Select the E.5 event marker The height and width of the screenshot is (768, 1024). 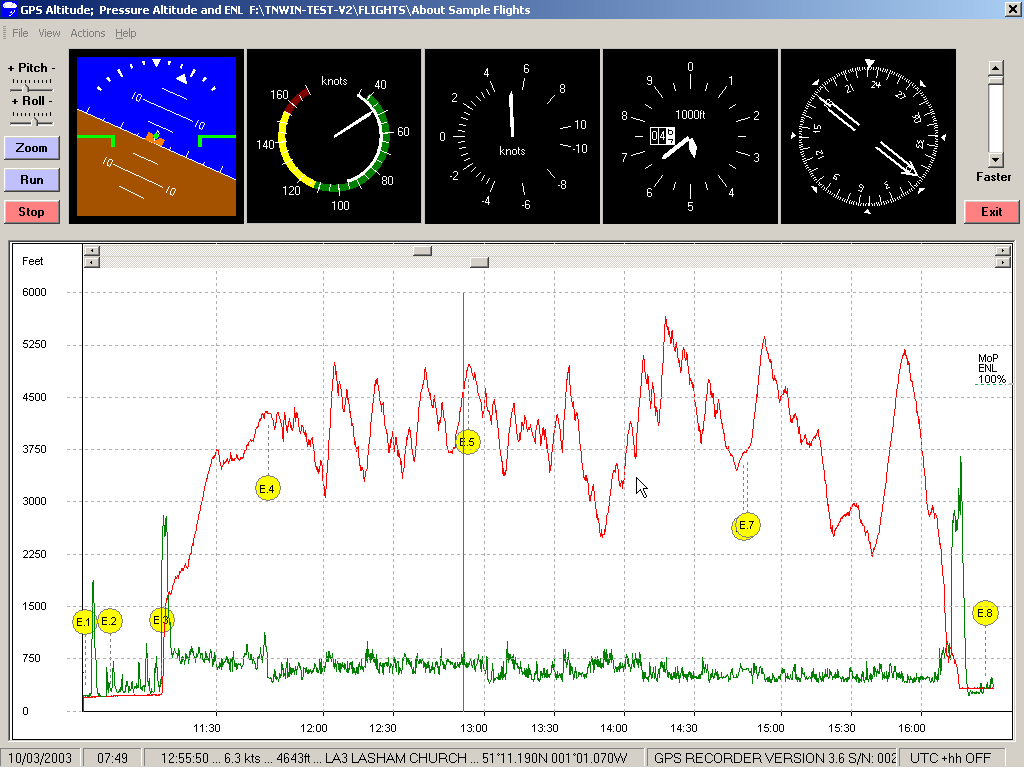[x=467, y=442]
